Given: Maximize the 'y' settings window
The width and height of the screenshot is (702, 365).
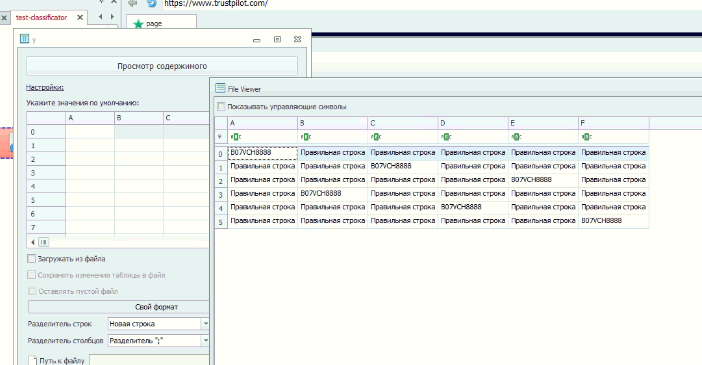Looking at the screenshot, I should coord(277,39).
